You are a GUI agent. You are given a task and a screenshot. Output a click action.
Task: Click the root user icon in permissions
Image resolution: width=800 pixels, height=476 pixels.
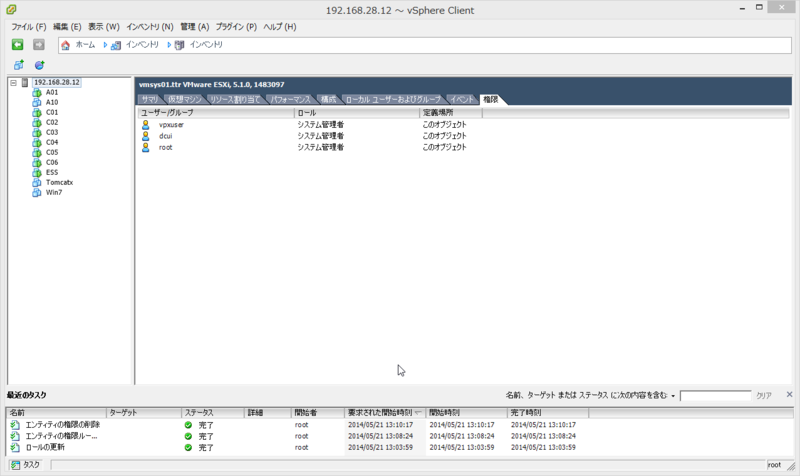(x=146, y=147)
